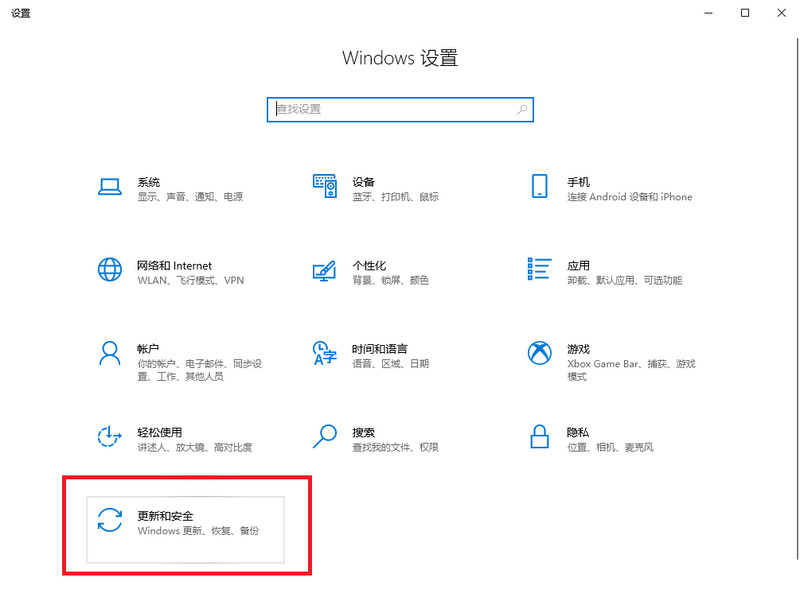Screen dimensions: 800x597
Task: Click description 连接 Android 设备和 iPhone
Action: tap(630, 197)
